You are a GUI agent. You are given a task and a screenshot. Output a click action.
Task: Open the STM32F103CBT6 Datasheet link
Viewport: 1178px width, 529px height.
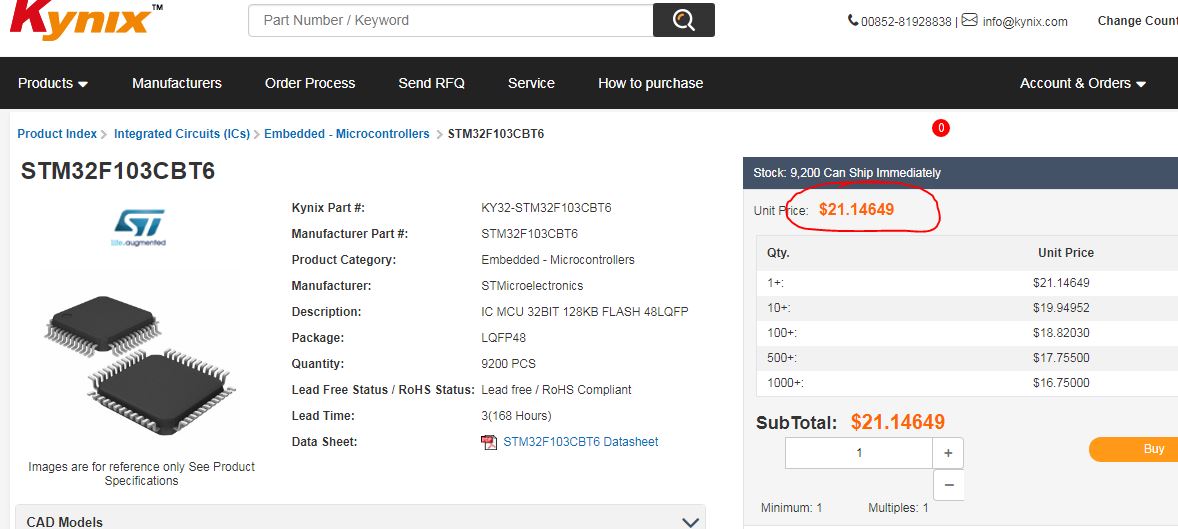tap(581, 442)
